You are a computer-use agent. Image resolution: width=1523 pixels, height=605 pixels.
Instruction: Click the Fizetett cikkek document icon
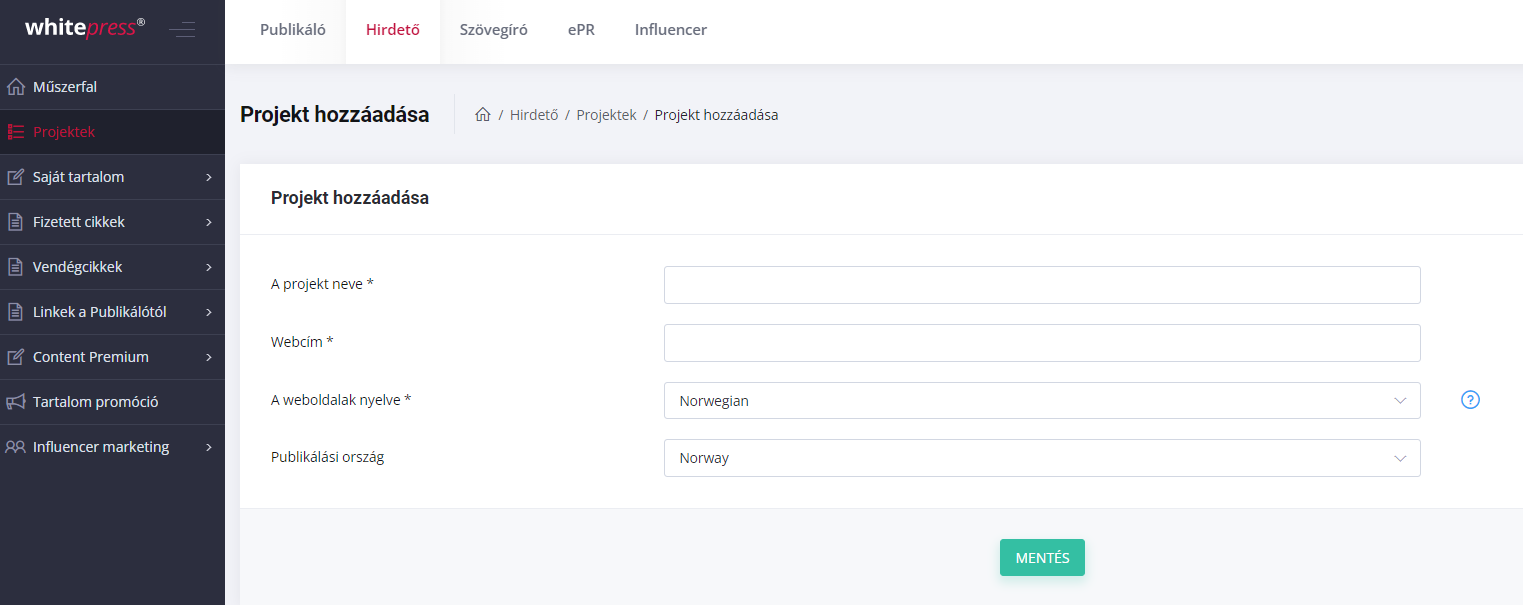(x=15, y=222)
